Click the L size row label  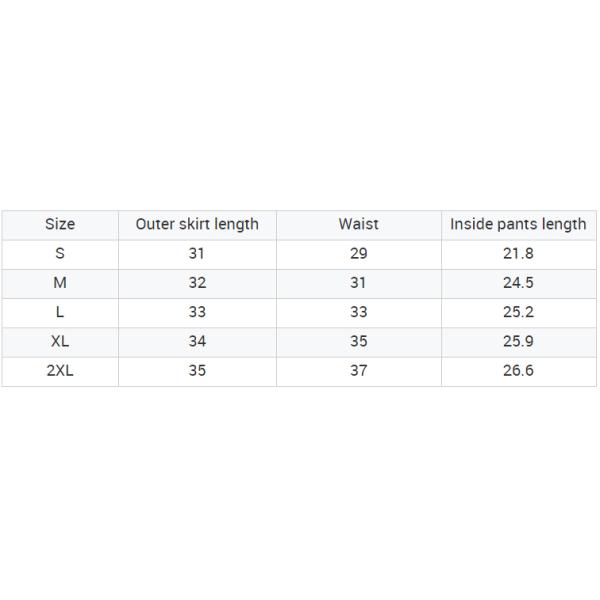point(60,312)
